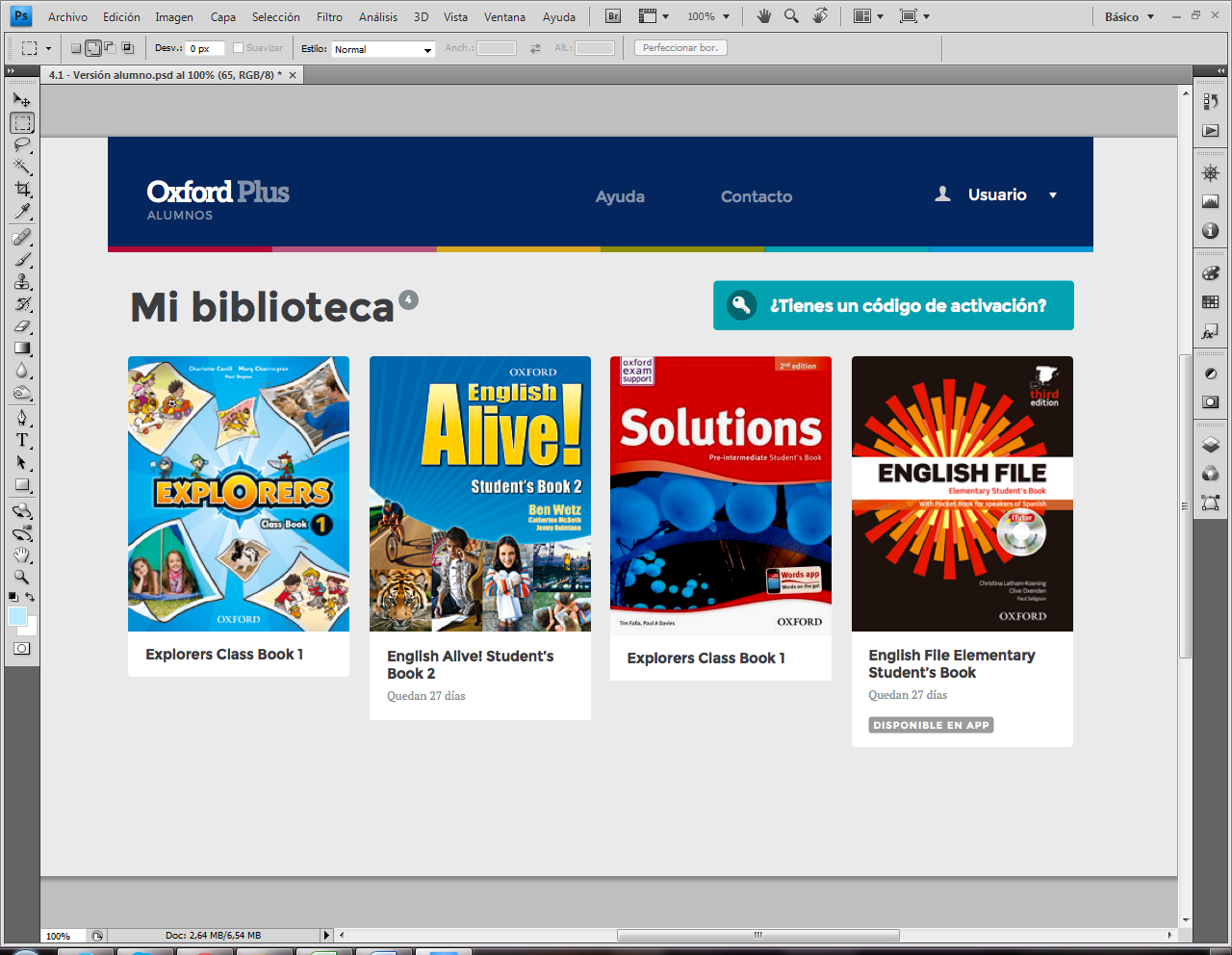The height and width of the screenshot is (955, 1232).
Task: Select the Move tool in the toolbox
Action: 22,99
